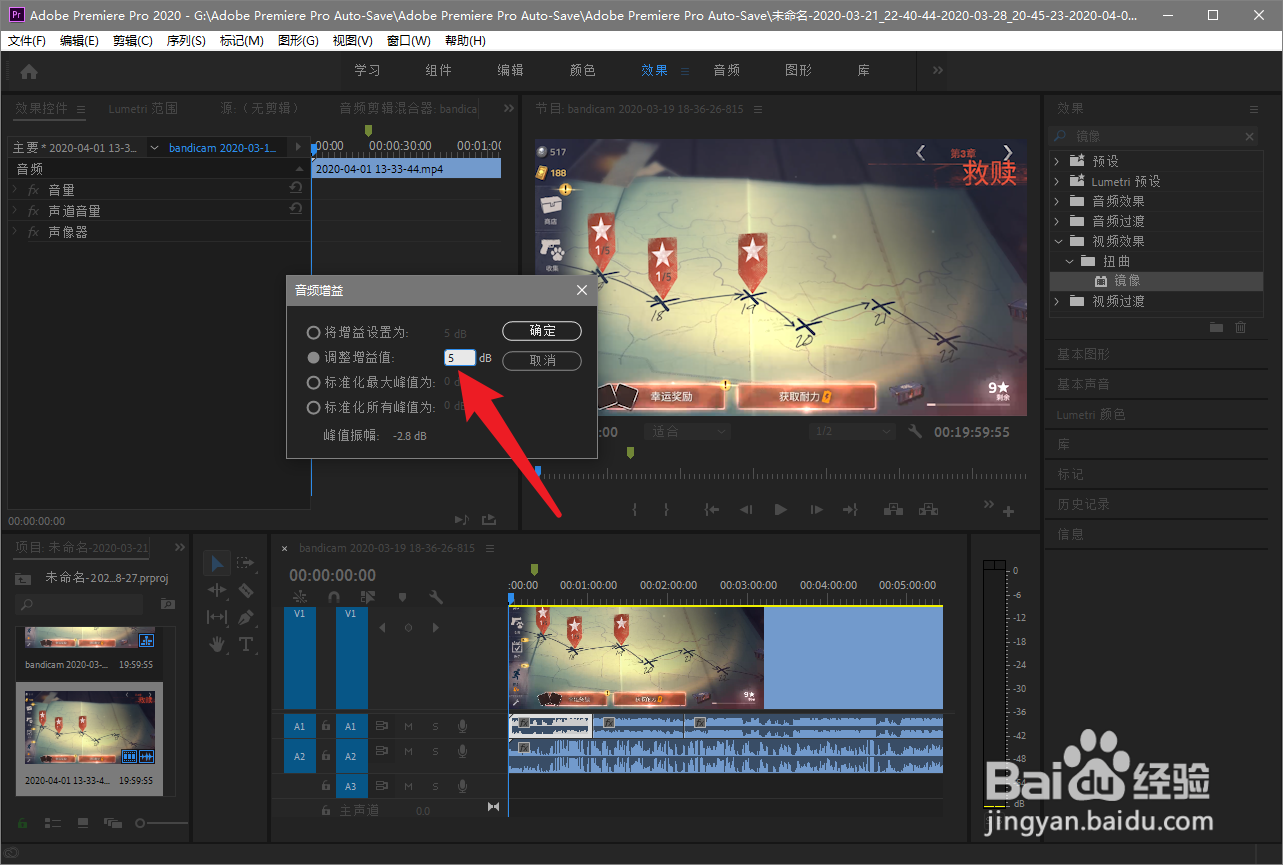1283x865 pixels.
Task: Open the 1/2 playback resolution dropdown
Action: 851,432
